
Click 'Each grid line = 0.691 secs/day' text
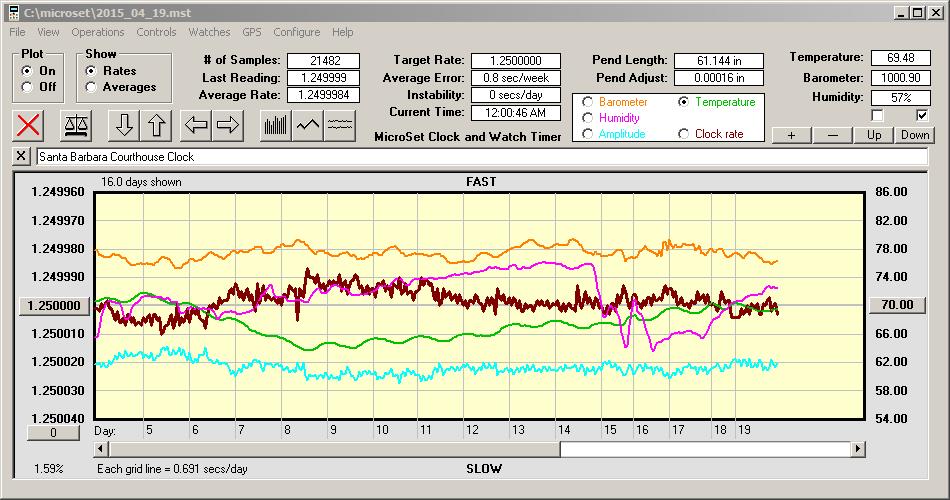coord(172,468)
